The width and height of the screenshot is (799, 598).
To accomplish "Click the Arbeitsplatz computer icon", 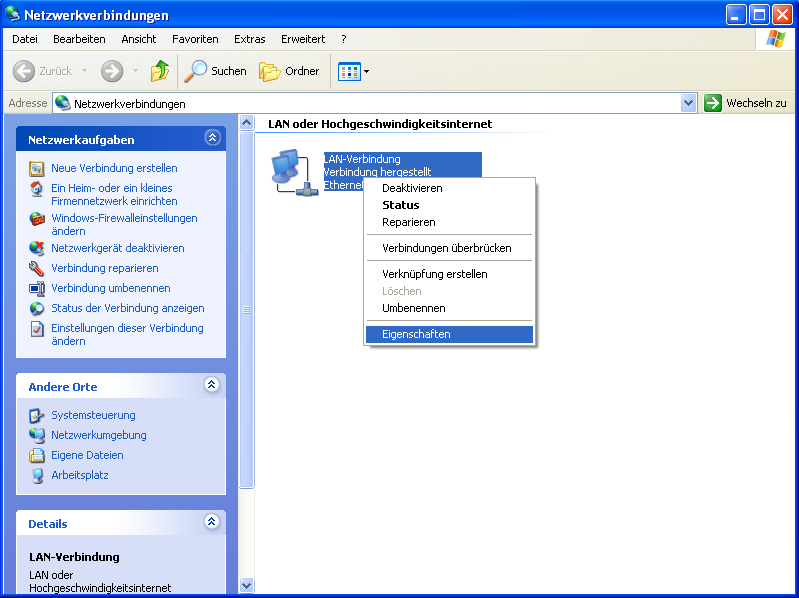I will pyautogui.click(x=36, y=475).
